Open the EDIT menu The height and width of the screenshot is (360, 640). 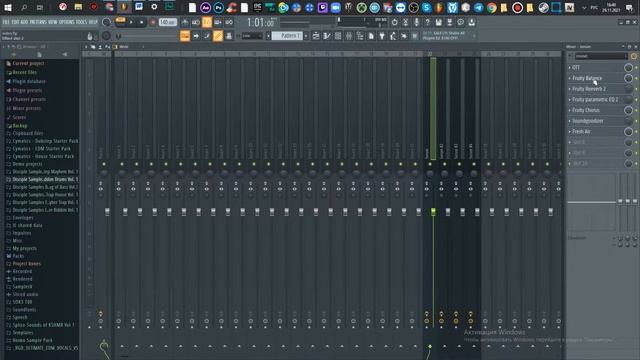(x=16, y=22)
